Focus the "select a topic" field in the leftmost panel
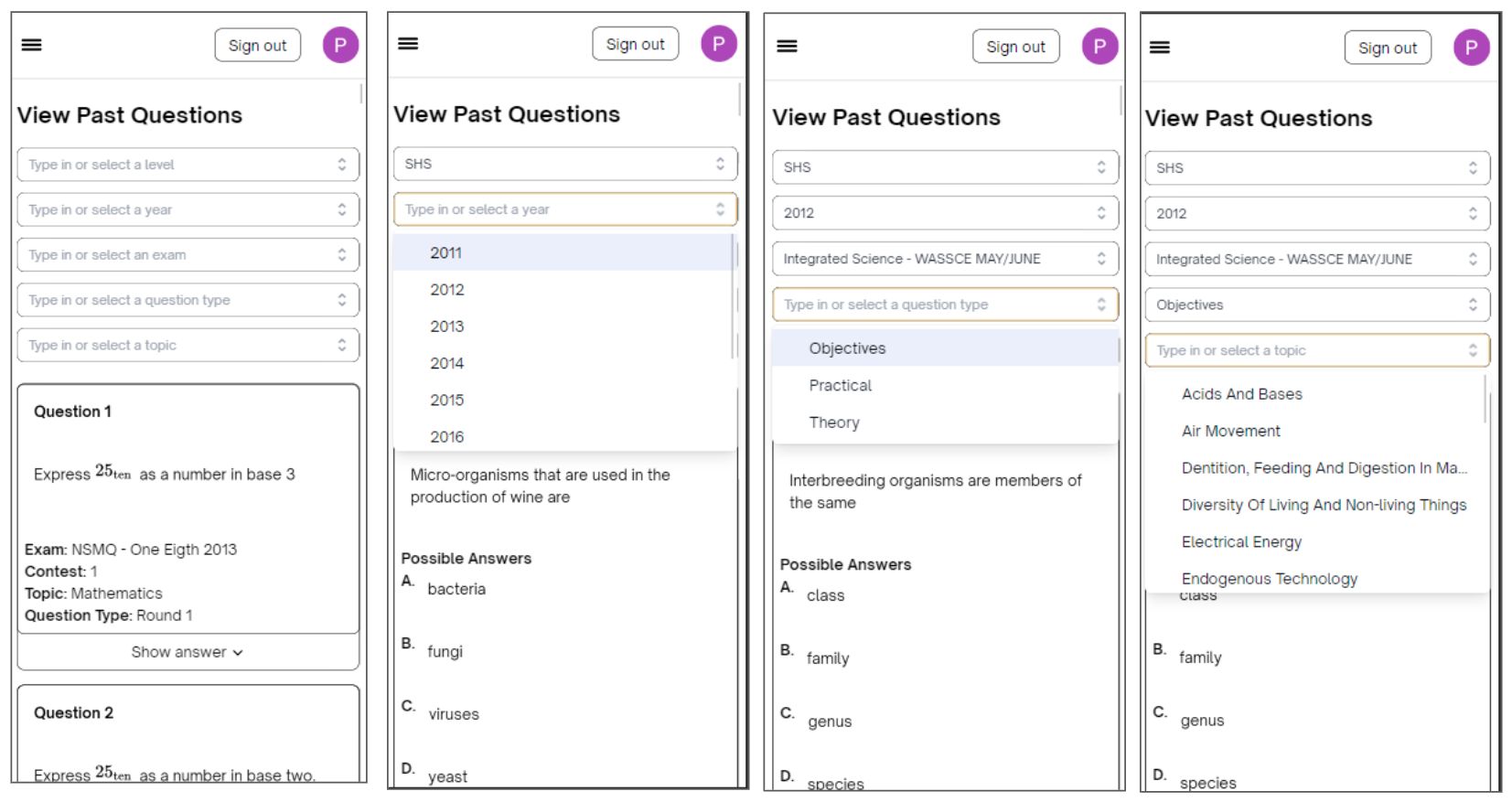Image resolution: width=1512 pixels, height=802 pixels. tap(188, 346)
